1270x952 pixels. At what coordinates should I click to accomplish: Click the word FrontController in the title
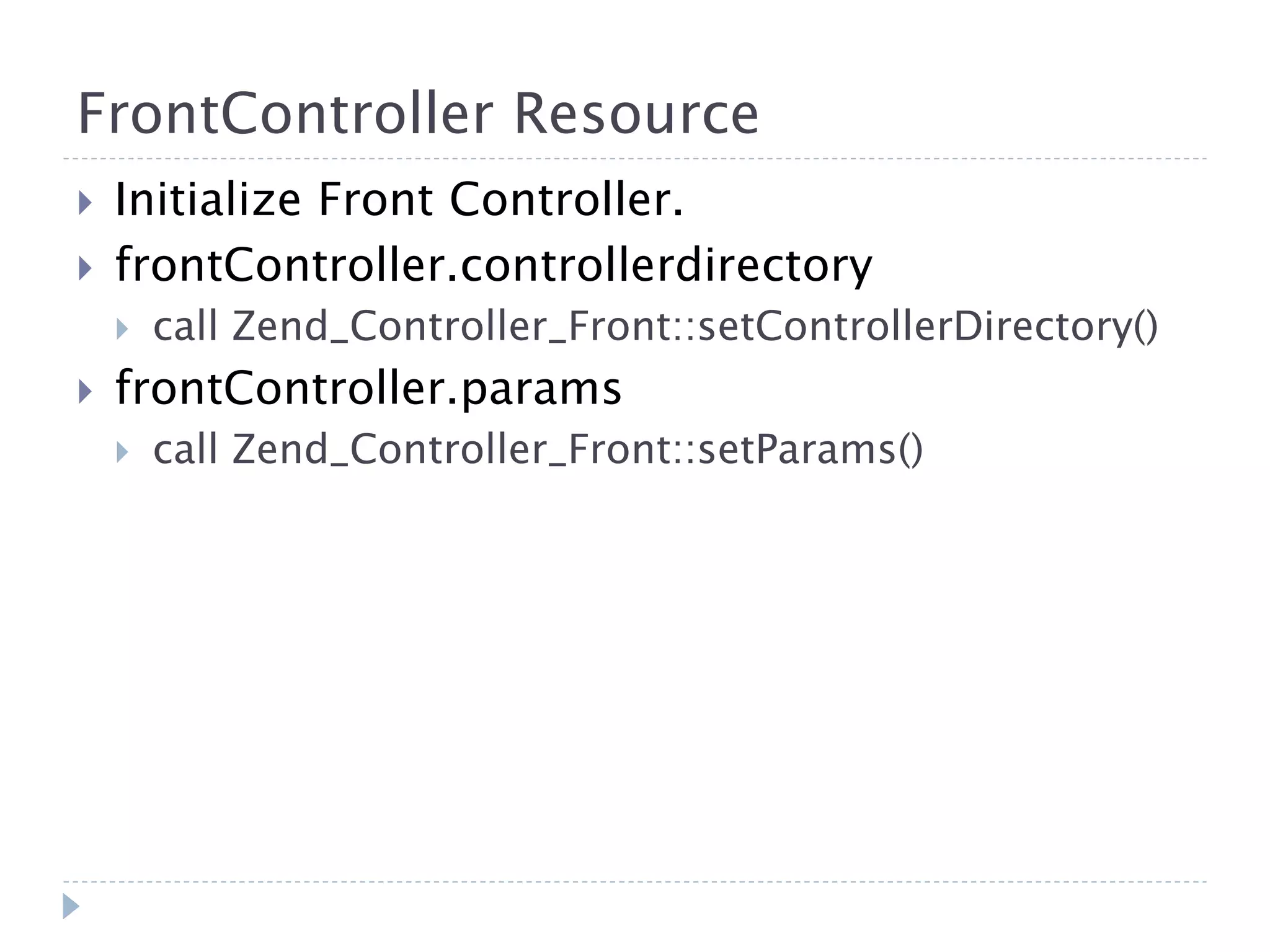286,113
